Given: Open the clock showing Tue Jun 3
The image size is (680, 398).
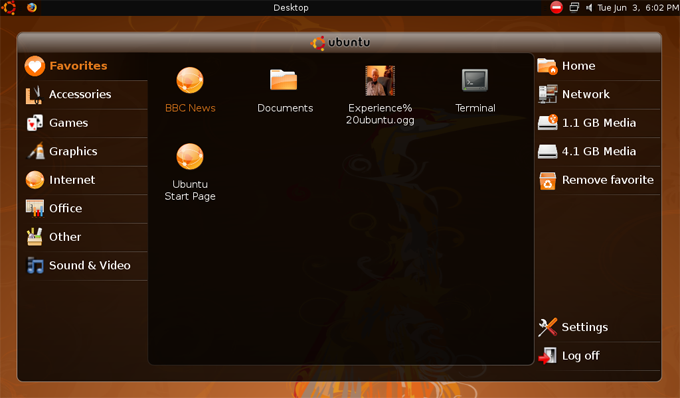Looking at the screenshot, I should (x=637, y=8).
